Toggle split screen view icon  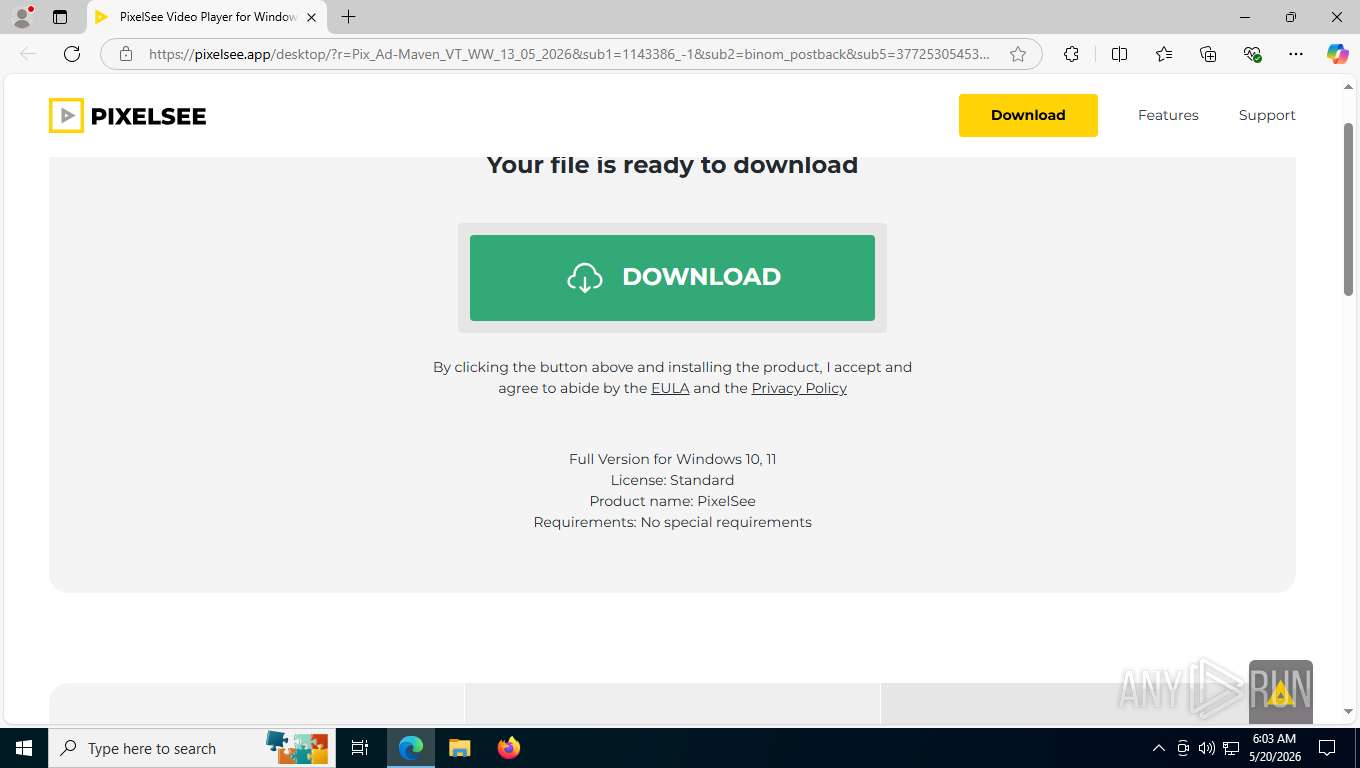1119,54
